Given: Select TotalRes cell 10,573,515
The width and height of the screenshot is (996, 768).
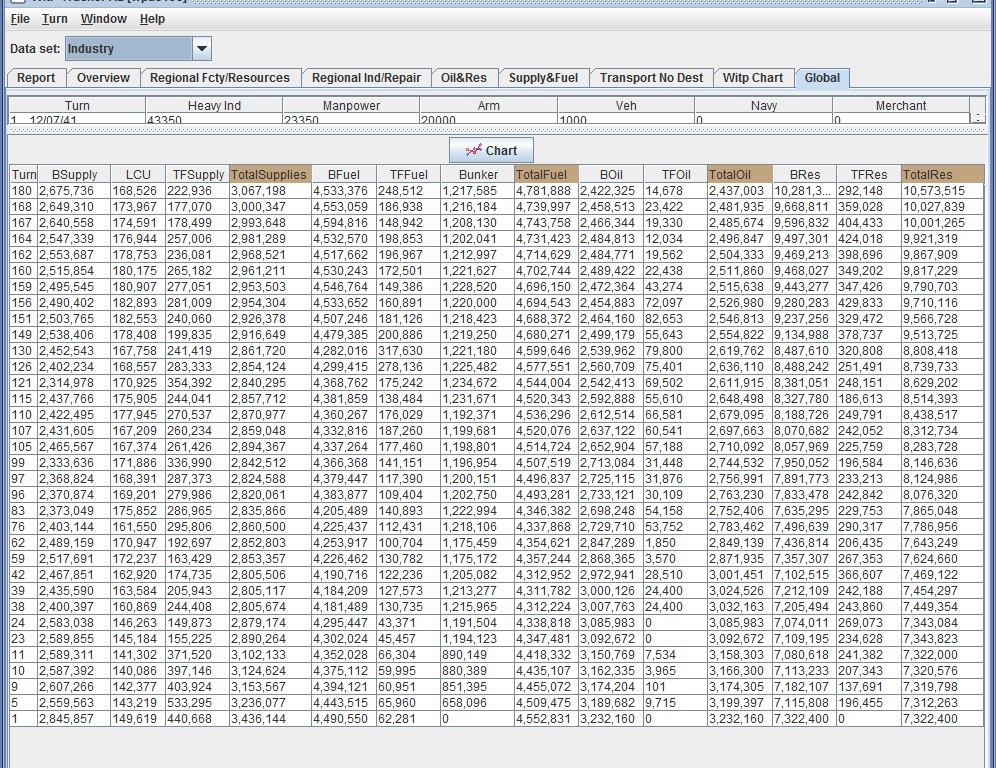Looking at the screenshot, I should (943, 191).
